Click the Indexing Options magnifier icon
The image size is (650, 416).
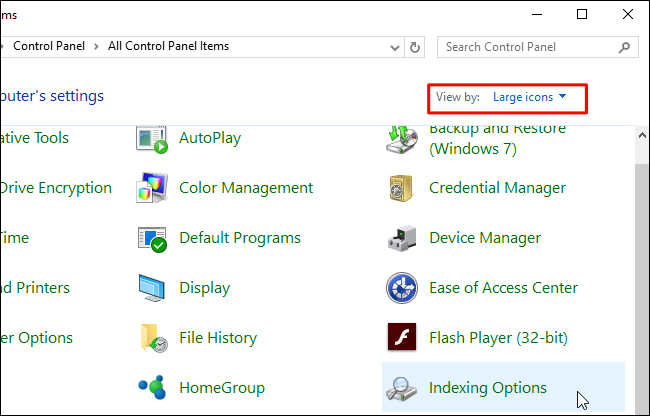[401, 387]
